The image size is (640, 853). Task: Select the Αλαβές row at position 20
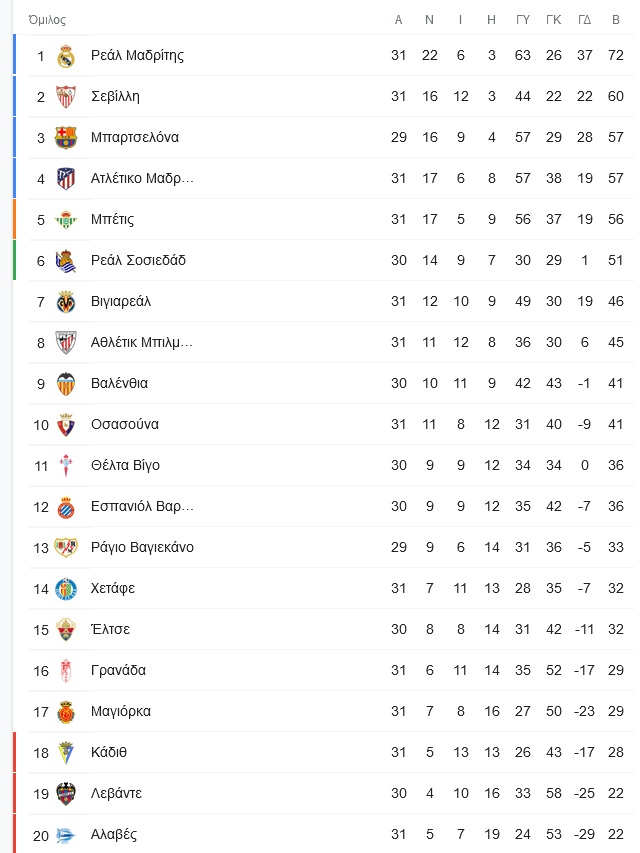click(x=331, y=835)
